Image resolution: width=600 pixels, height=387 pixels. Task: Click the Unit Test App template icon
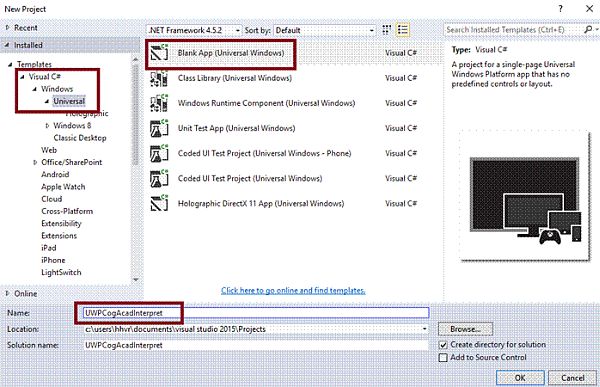point(159,128)
